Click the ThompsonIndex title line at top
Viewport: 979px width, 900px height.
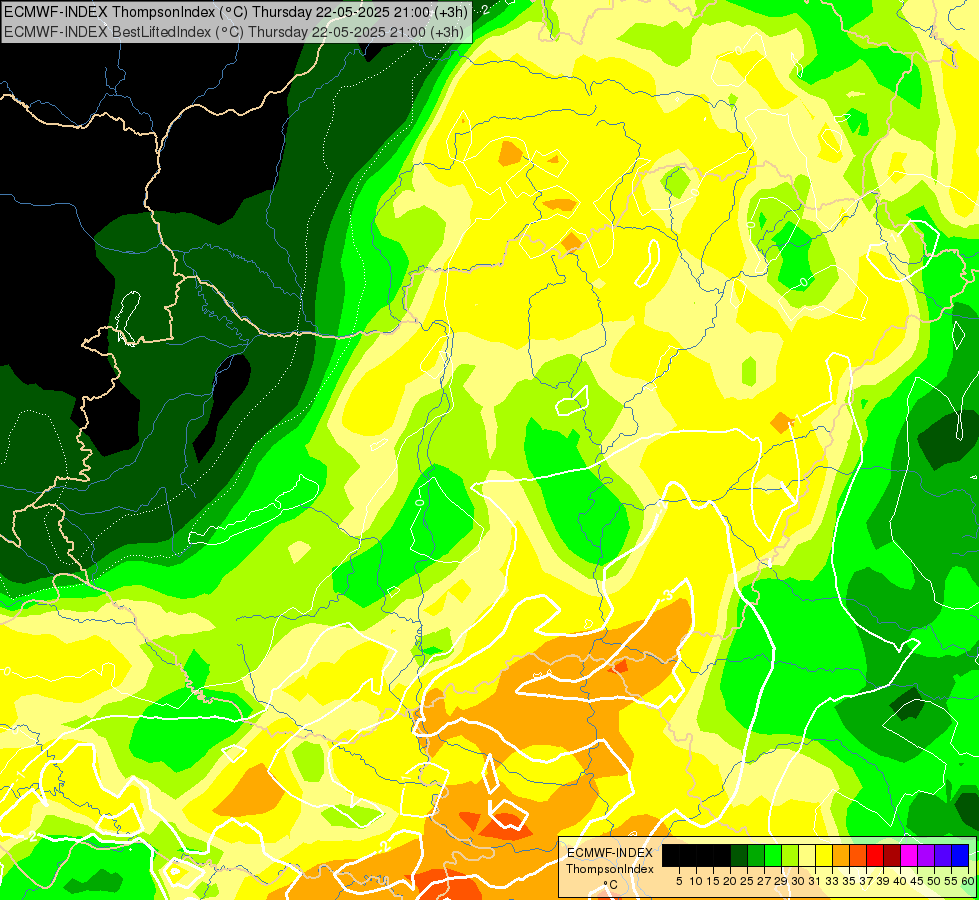tap(235, 11)
